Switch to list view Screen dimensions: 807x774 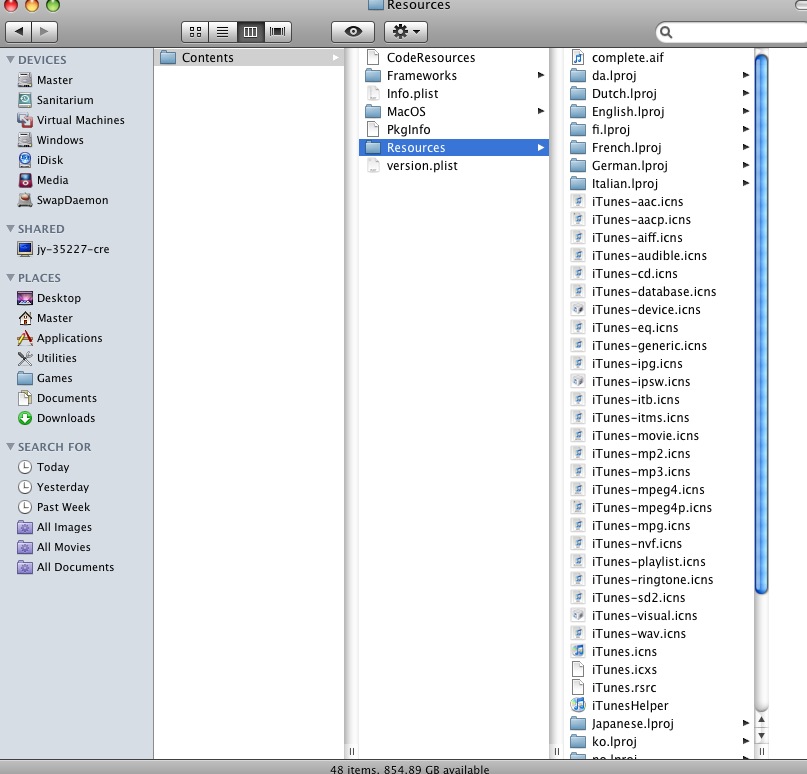222,32
